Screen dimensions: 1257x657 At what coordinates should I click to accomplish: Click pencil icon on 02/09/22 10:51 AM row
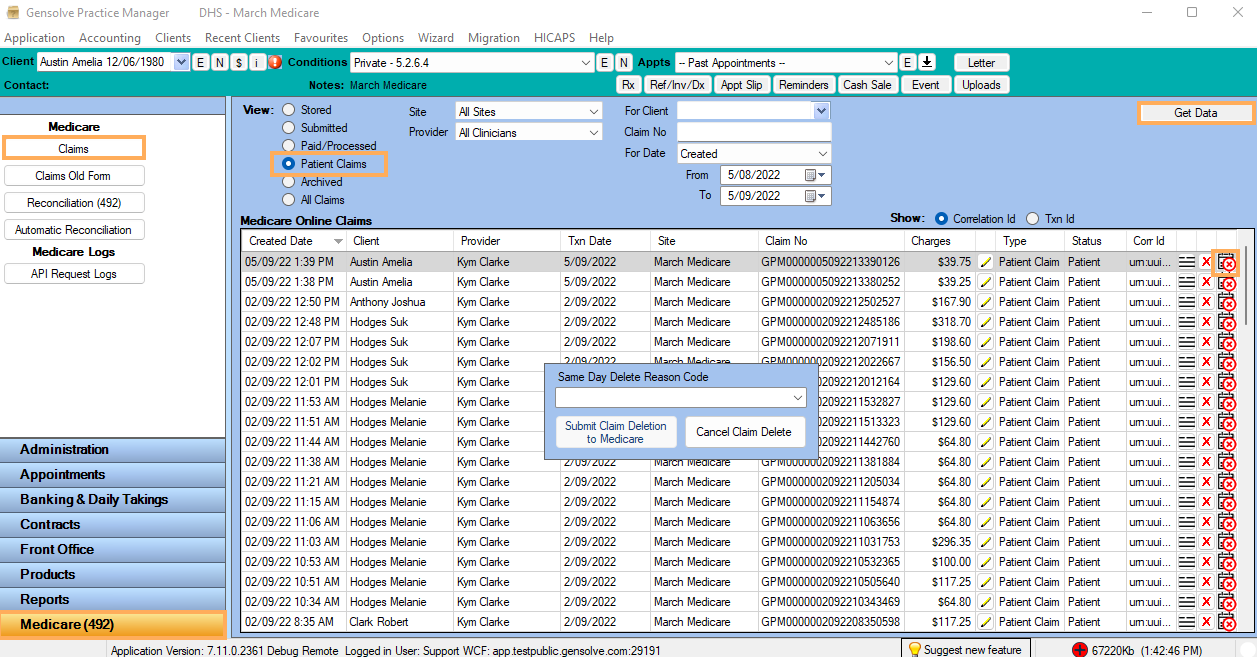(985, 582)
